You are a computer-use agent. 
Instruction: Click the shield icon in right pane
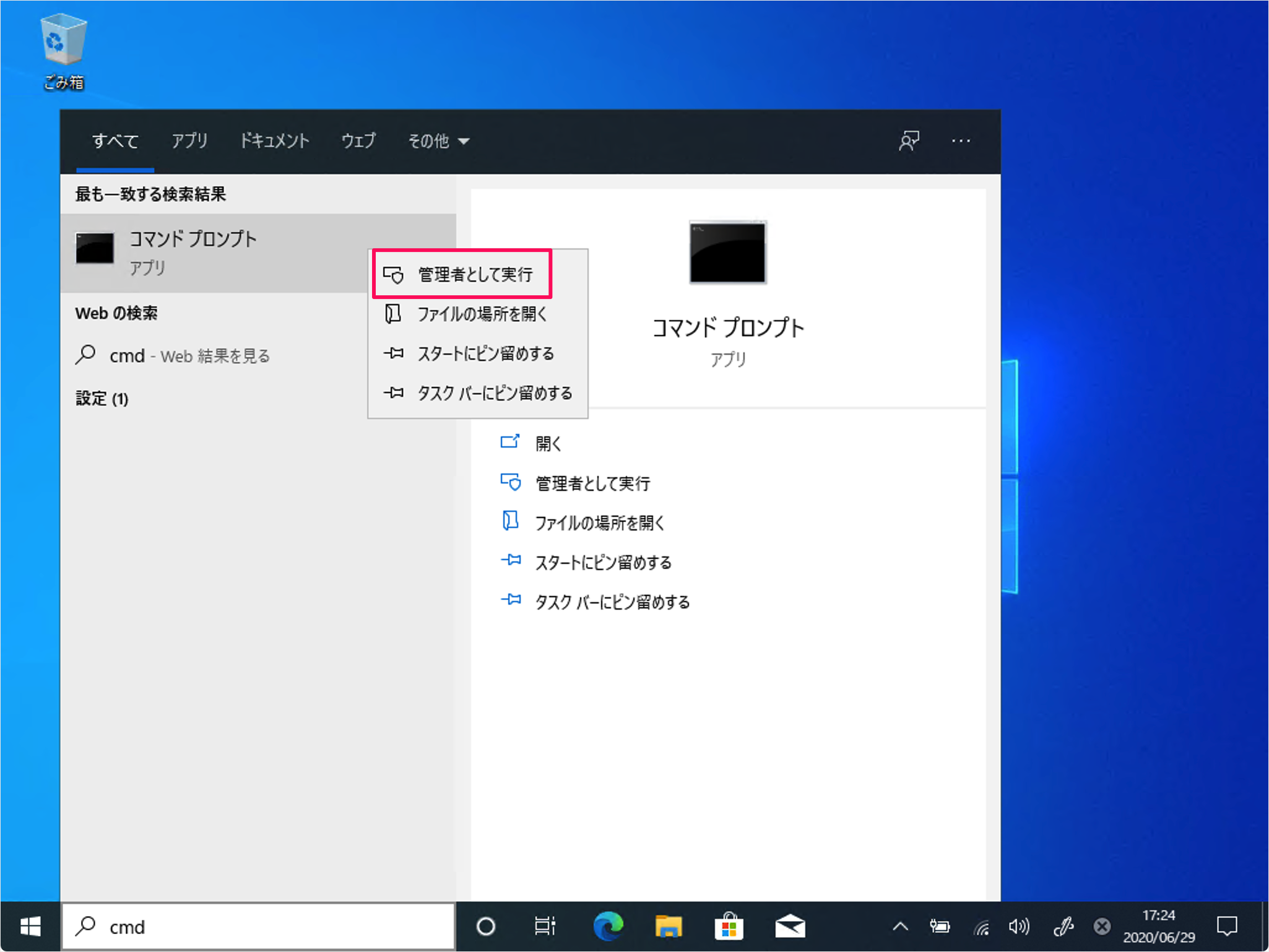coord(511,482)
